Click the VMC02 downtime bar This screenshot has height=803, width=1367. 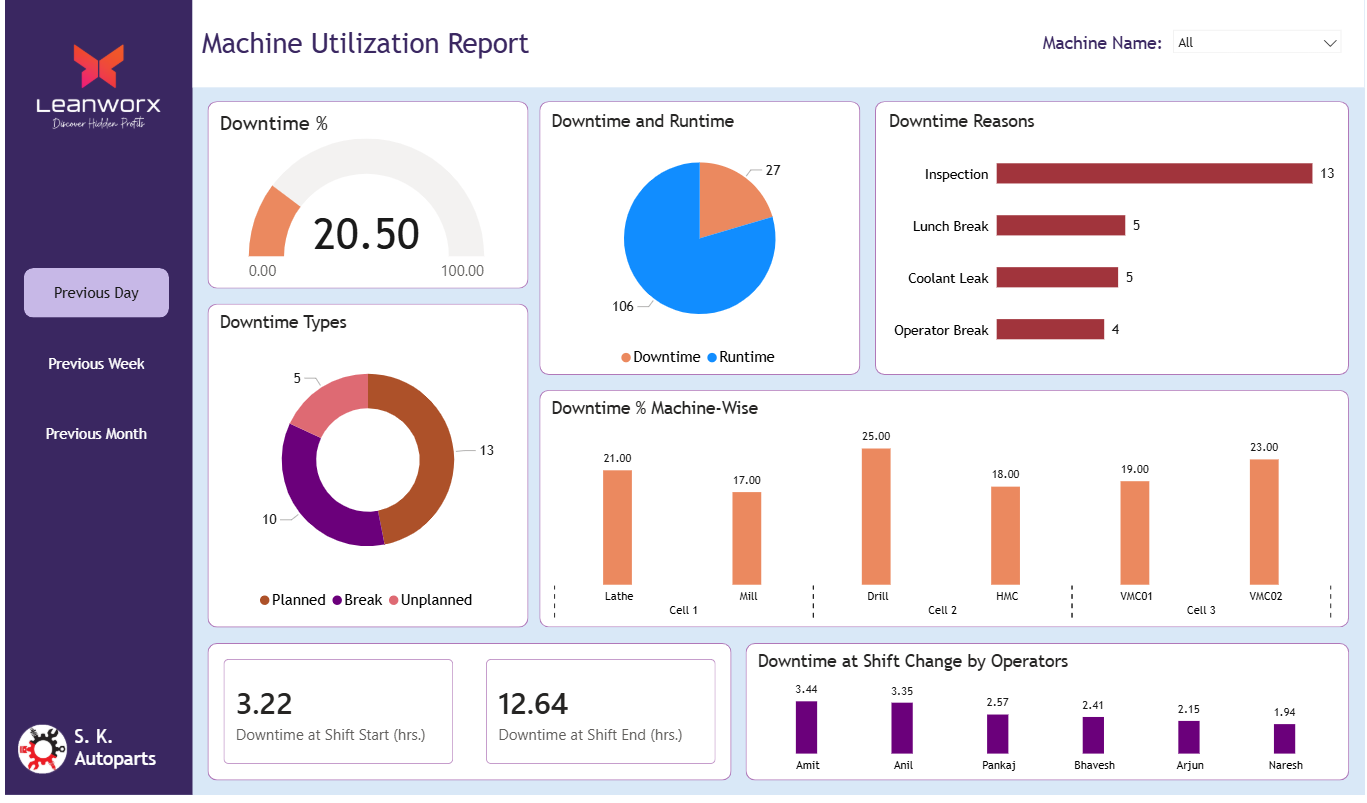pyautogui.click(x=1264, y=521)
